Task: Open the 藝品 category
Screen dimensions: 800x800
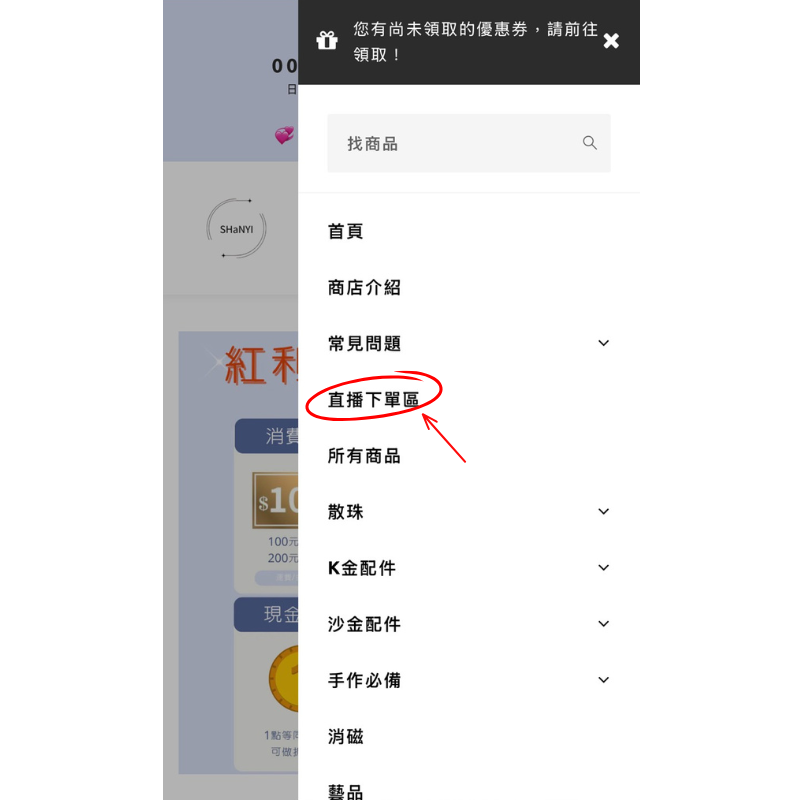Action: [x=345, y=791]
